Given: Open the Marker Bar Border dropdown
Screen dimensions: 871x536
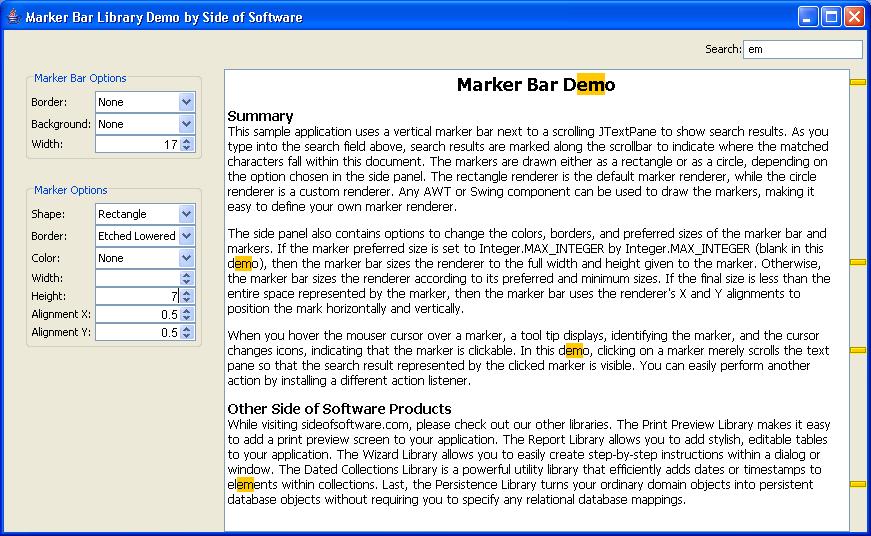Looking at the screenshot, I should click(186, 102).
